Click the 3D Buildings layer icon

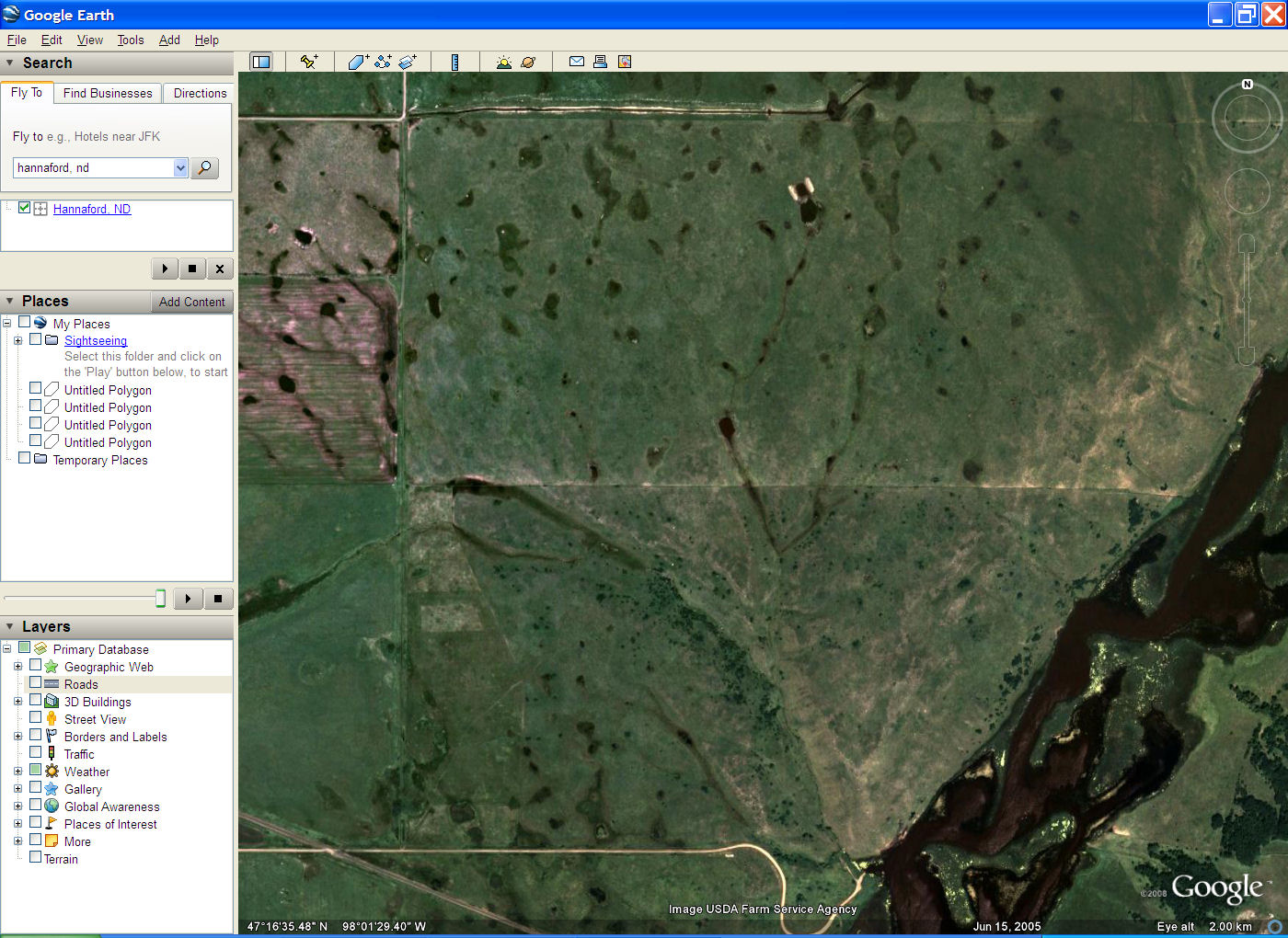click(x=52, y=702)
